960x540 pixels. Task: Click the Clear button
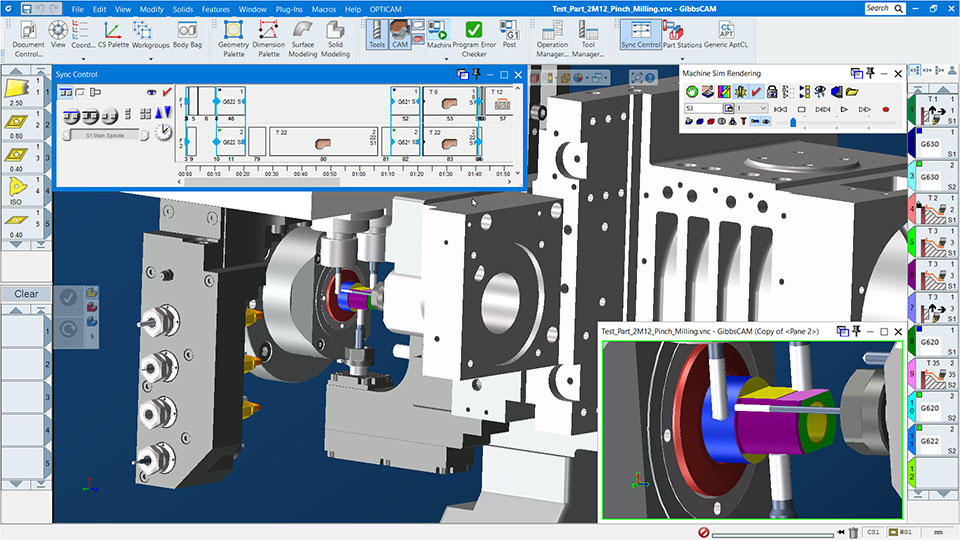coord(26,294)
